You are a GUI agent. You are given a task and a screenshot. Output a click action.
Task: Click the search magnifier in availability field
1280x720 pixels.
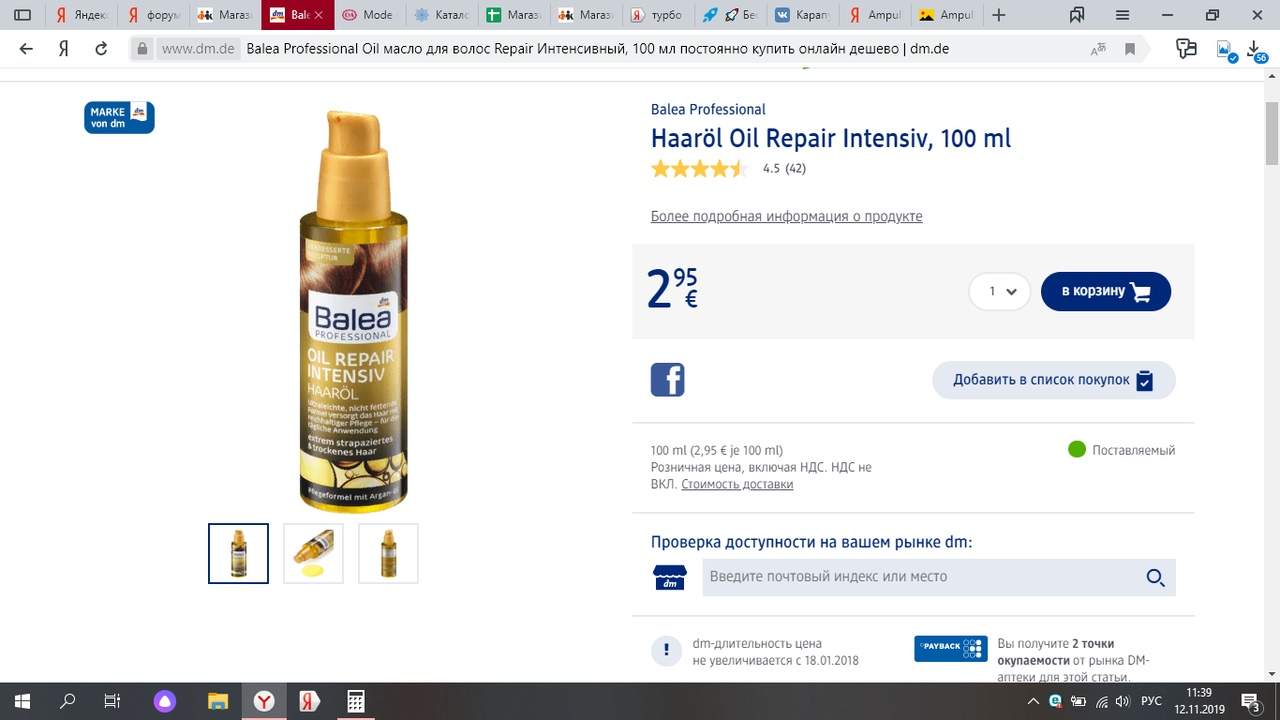tap(1155, 577)
